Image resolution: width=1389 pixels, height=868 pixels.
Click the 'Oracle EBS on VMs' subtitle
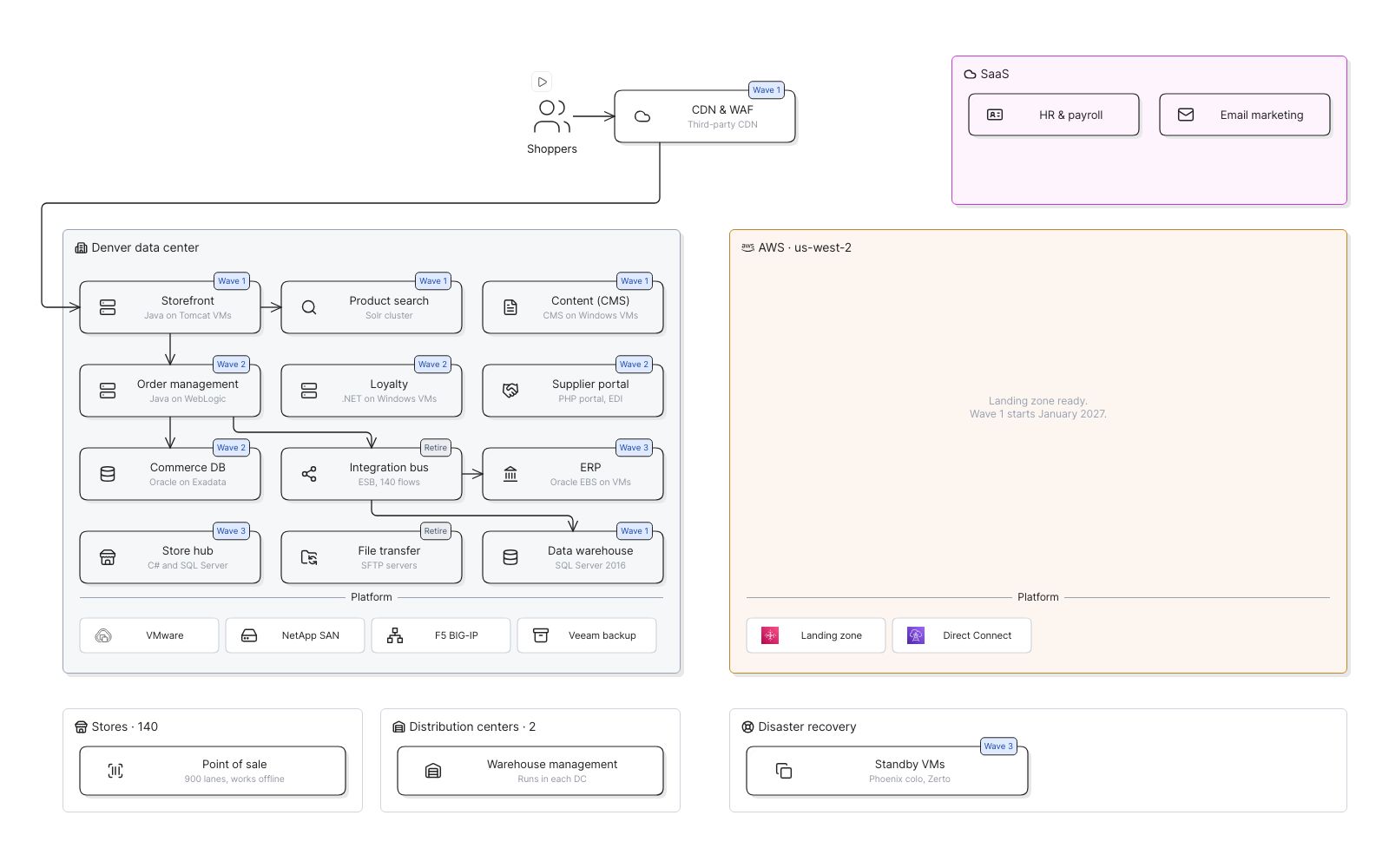pyautogui.click(x=590, y=483)
